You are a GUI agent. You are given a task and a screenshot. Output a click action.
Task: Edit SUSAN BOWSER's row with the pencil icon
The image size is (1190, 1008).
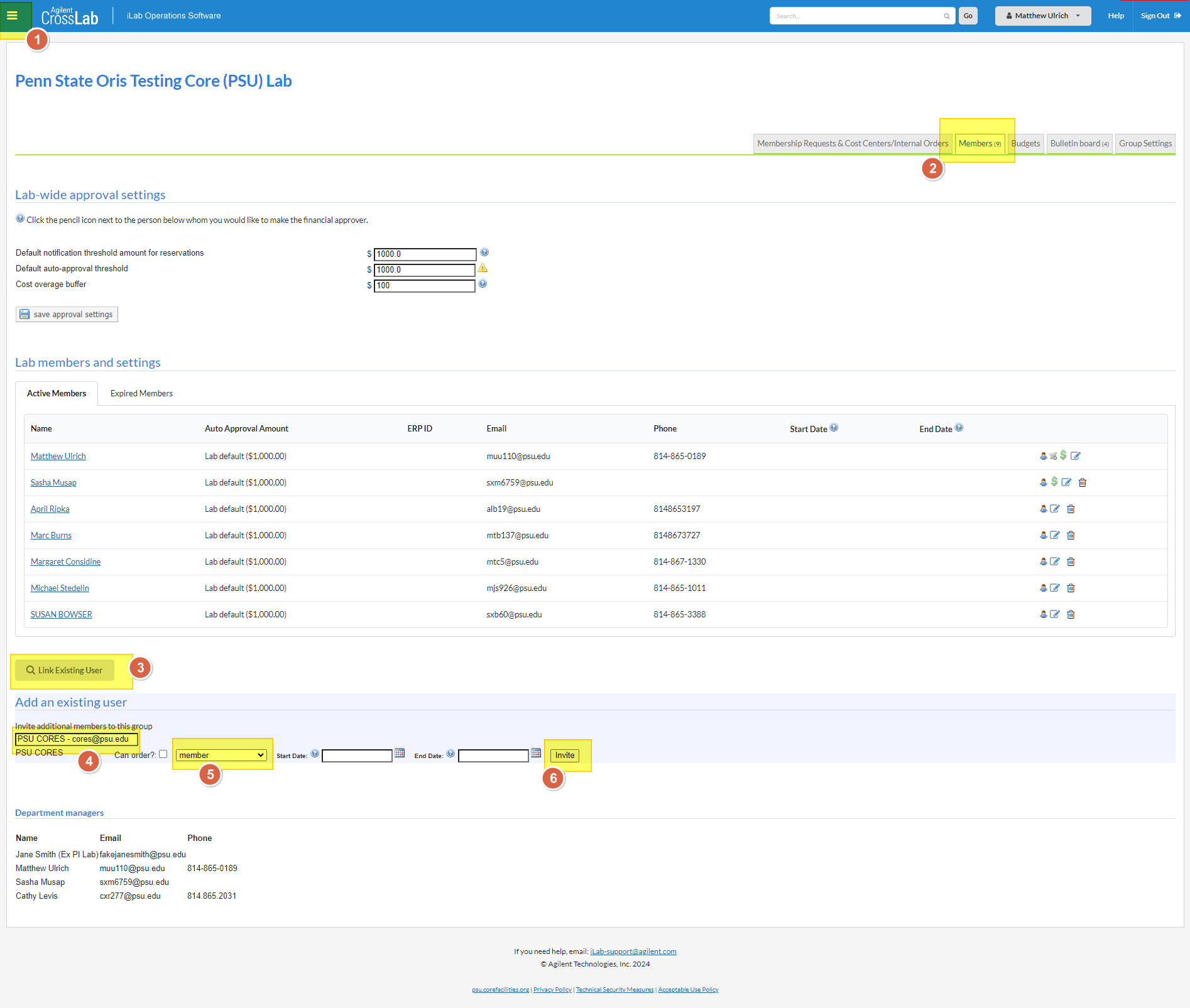point(1055,614)
